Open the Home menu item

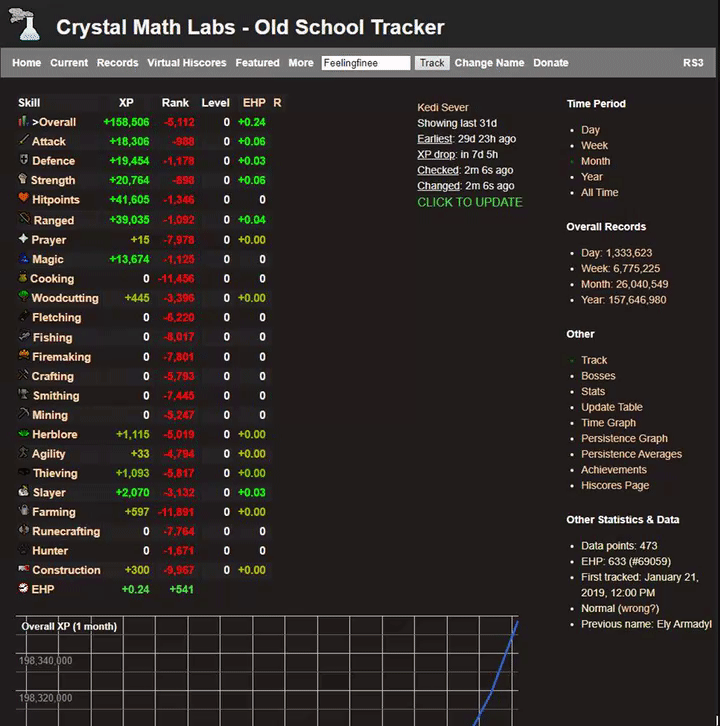26,63
